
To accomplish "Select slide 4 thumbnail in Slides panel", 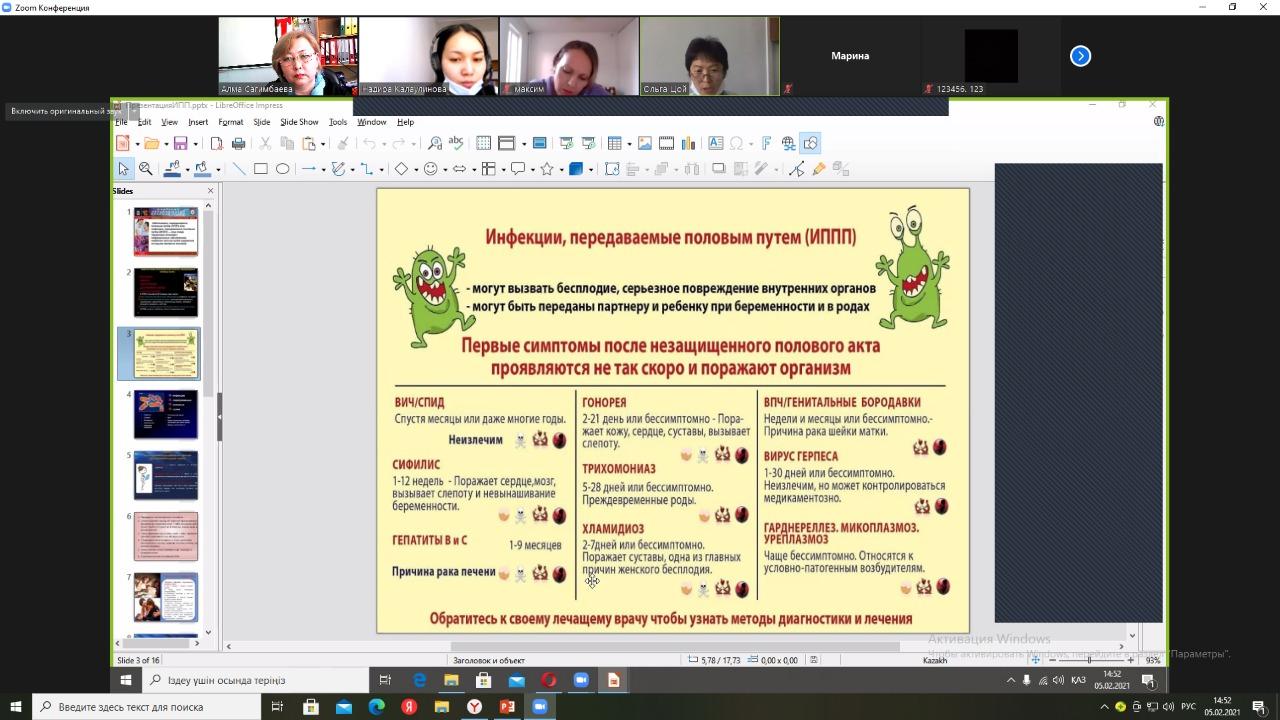I will click(x=166, y=414).
